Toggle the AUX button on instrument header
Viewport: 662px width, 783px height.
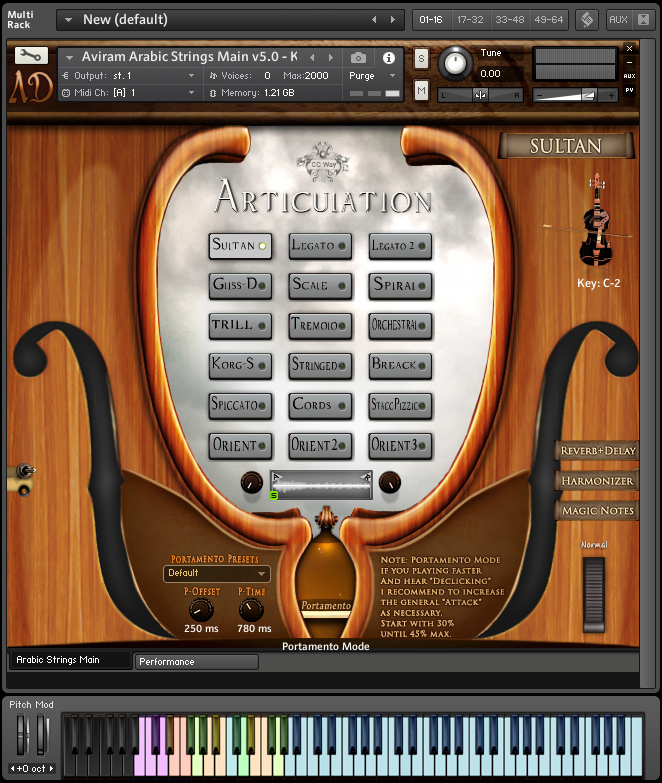(x=629, y=76)
